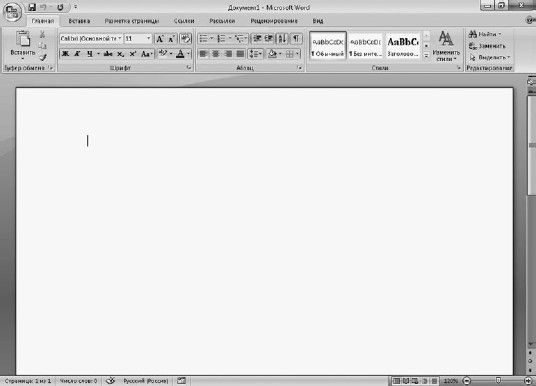Repeat the last action in Quick Access
This screenshot has height=386, width=536.
60,7
